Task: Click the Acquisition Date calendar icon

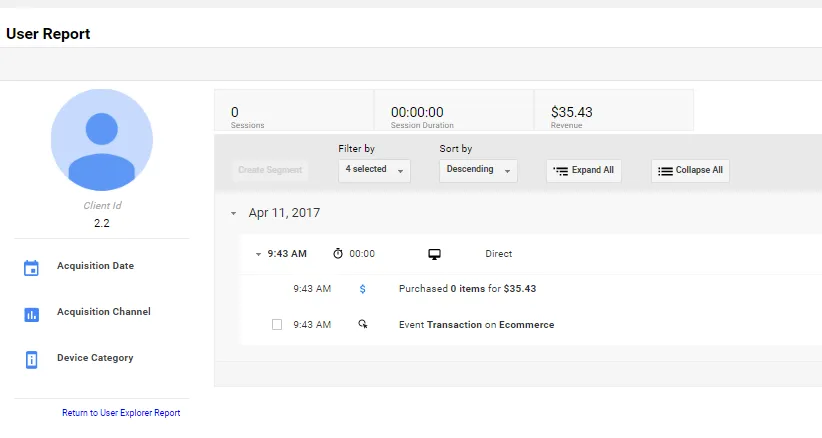Action: [31, 267]
